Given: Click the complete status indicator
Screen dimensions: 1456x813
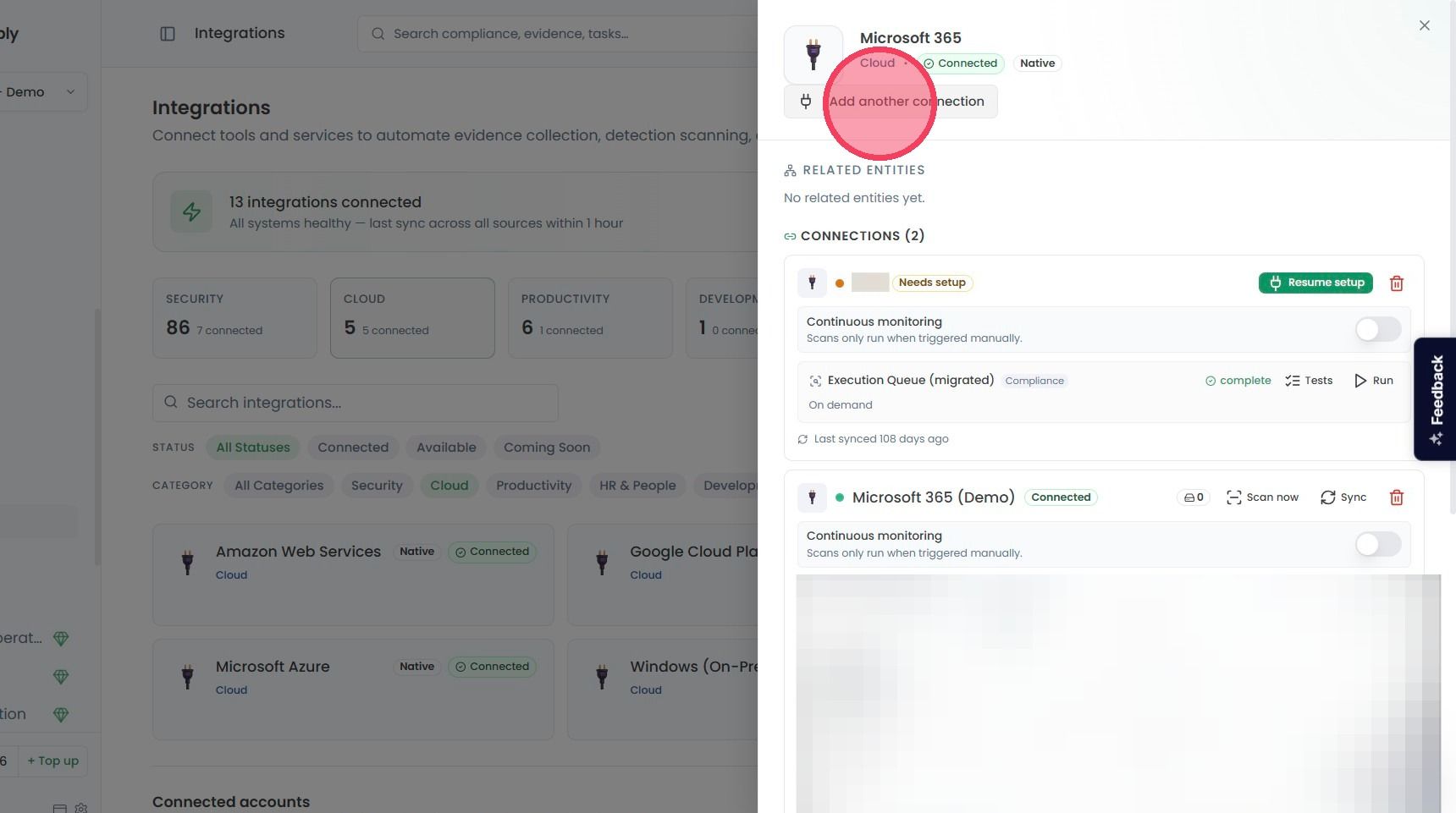Looking at the screenshot, I should pyautogui.click(x=1238, y=381).
